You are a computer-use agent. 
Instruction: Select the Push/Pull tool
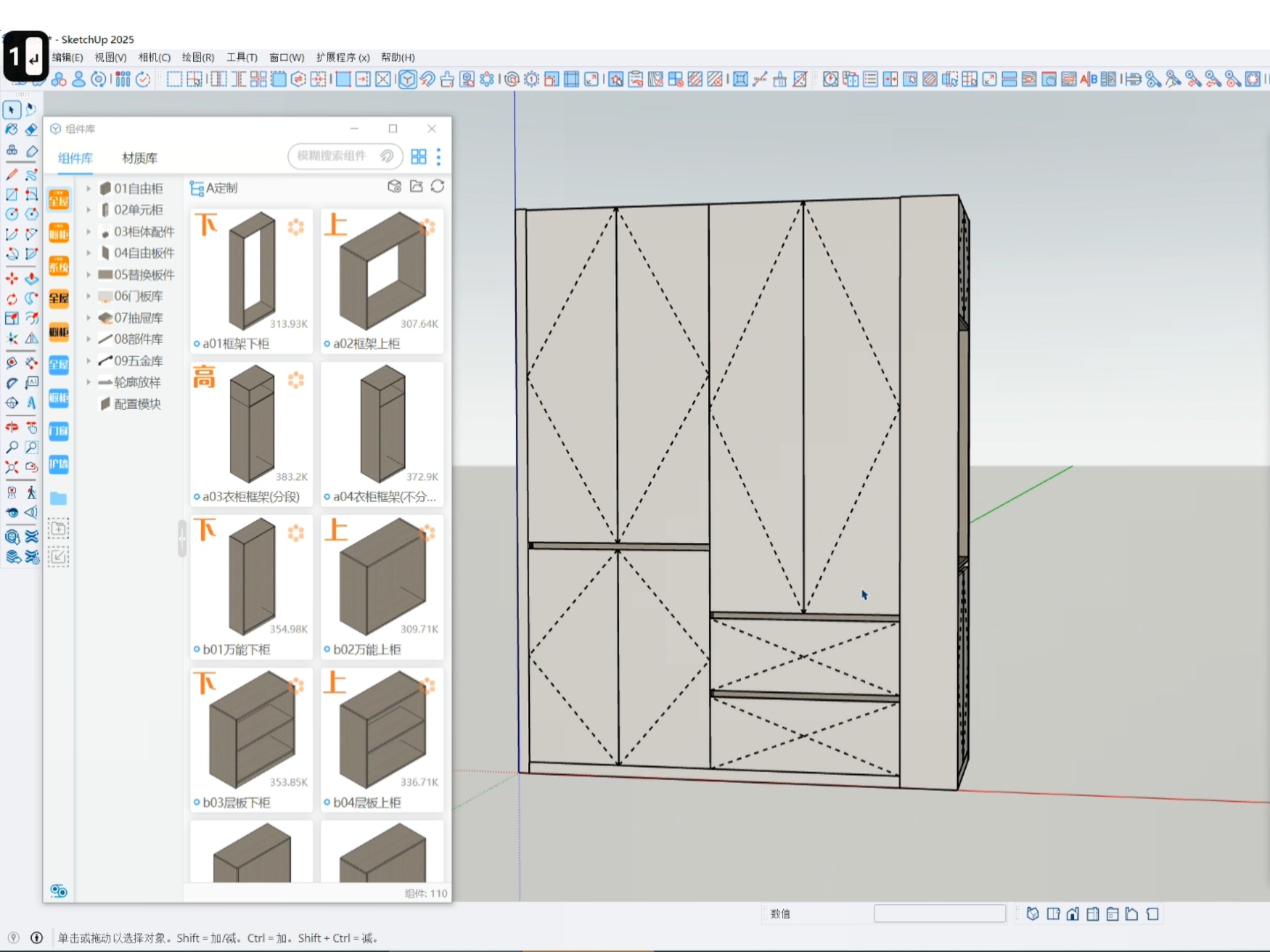pos(31,278)
